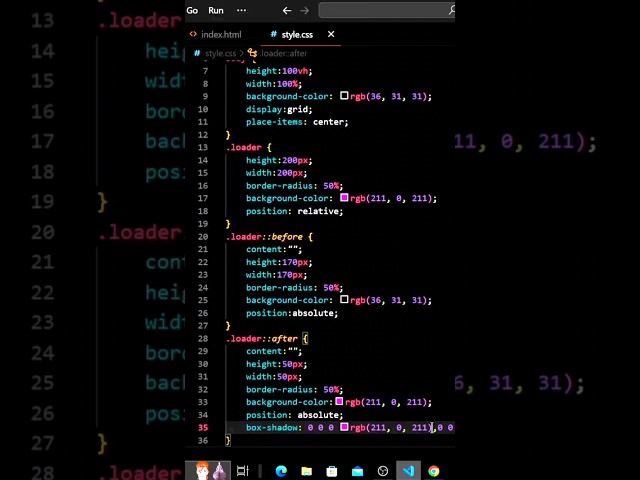Click style.css in the breadcrumb
Screen dimensions: 640x480
click(220, 53)
